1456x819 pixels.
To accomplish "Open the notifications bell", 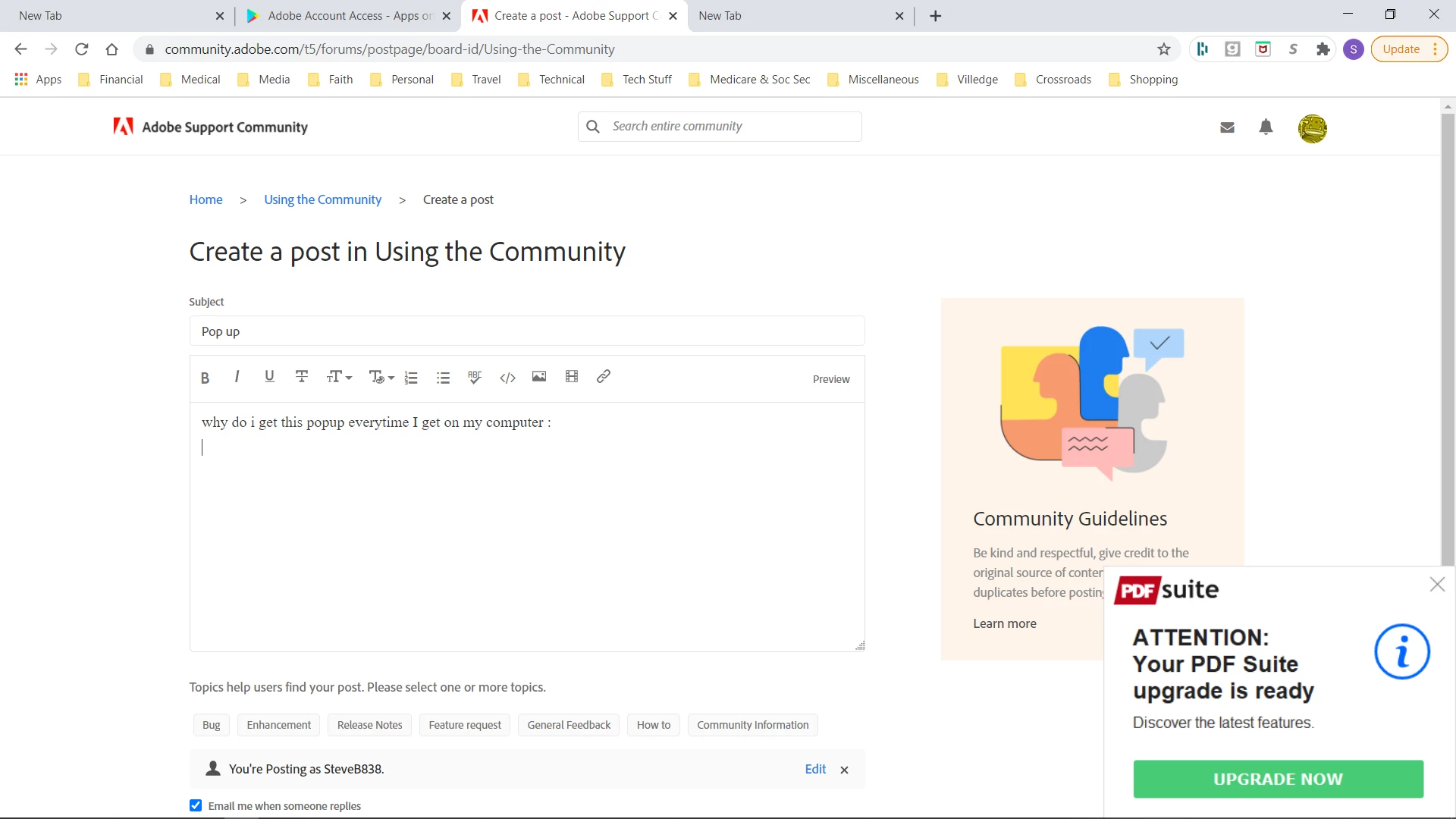I will 1266,127.
